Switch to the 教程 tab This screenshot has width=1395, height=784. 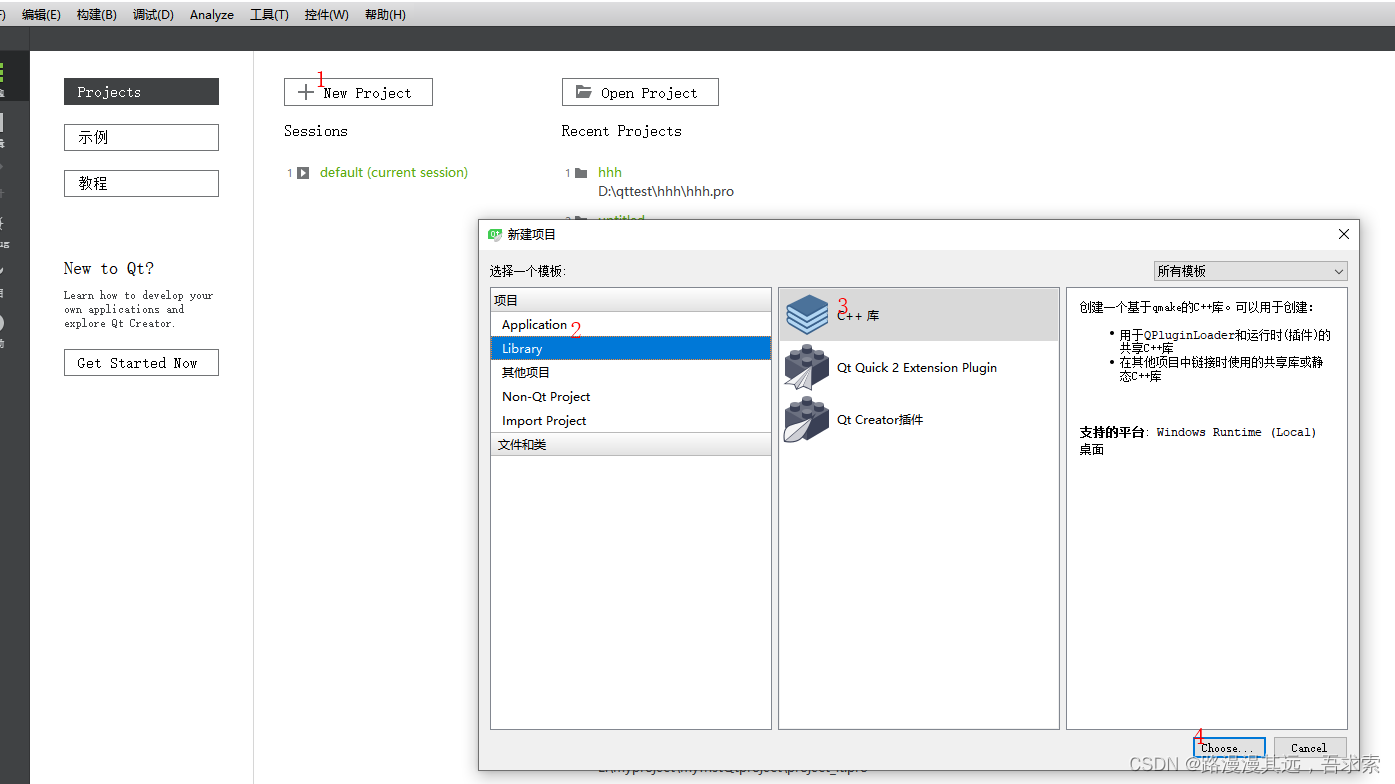click(x=141, y=183)
